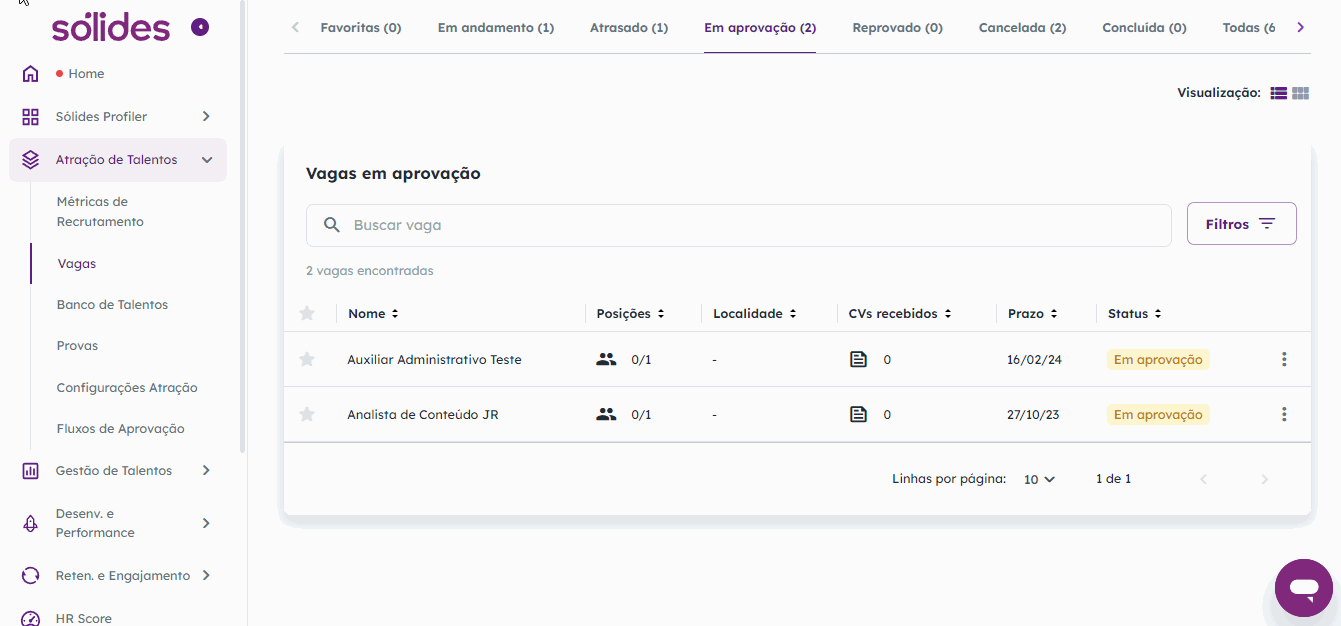
Task: Sort table by CVs recebidos column
Action: coord(900,314)
